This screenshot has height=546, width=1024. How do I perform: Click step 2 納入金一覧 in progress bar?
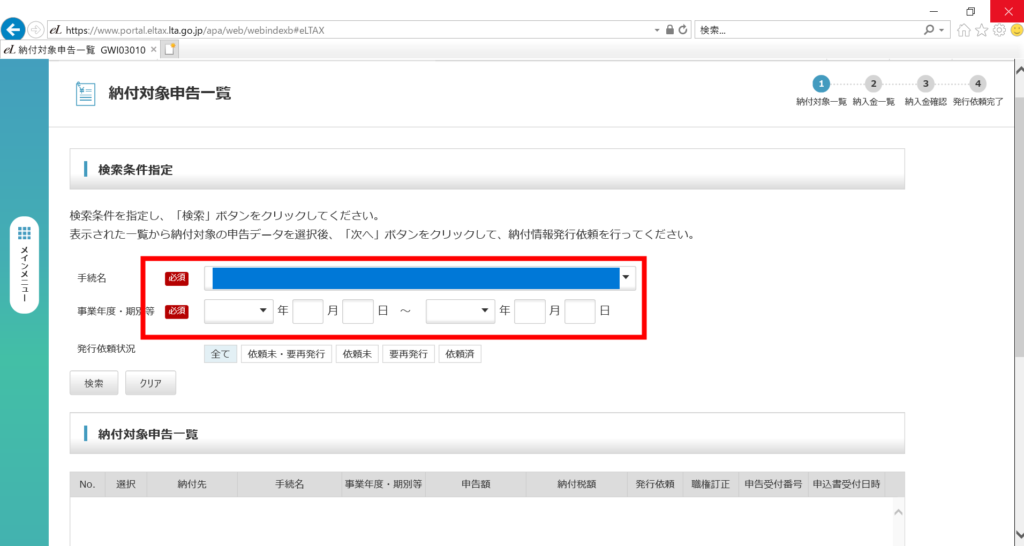point(873,85)
